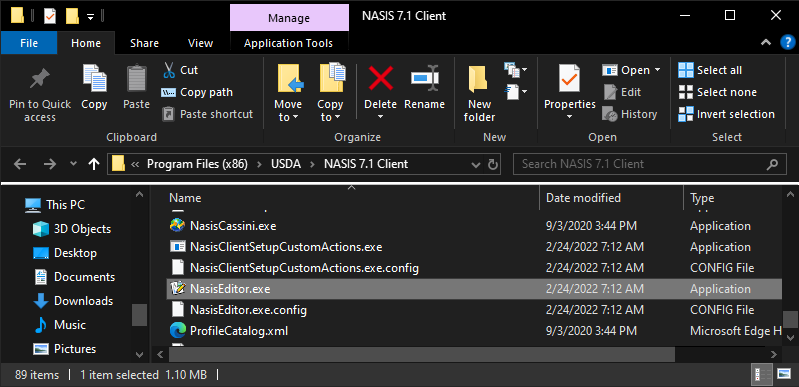Click History in the Open group
The image size is (799, 387).
click(x=630, y=114)
